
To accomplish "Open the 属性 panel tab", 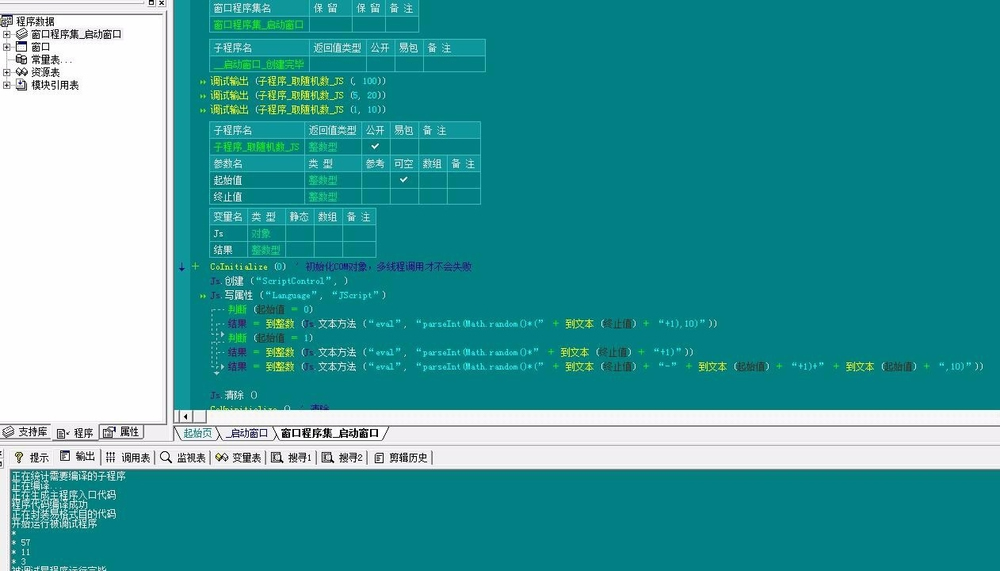I will click(x=122, y=432).
